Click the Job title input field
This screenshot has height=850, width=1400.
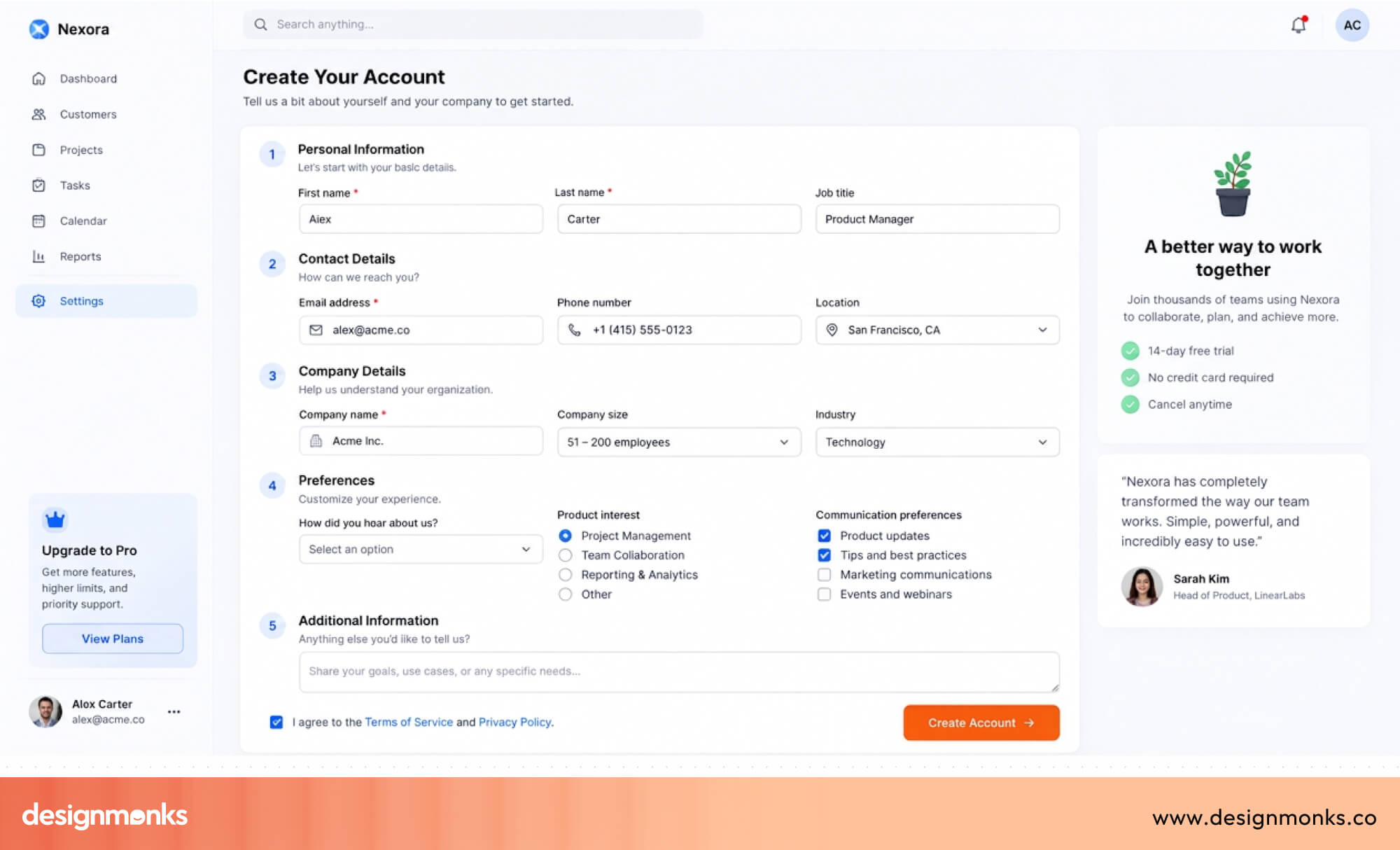(x=937, y=219)
